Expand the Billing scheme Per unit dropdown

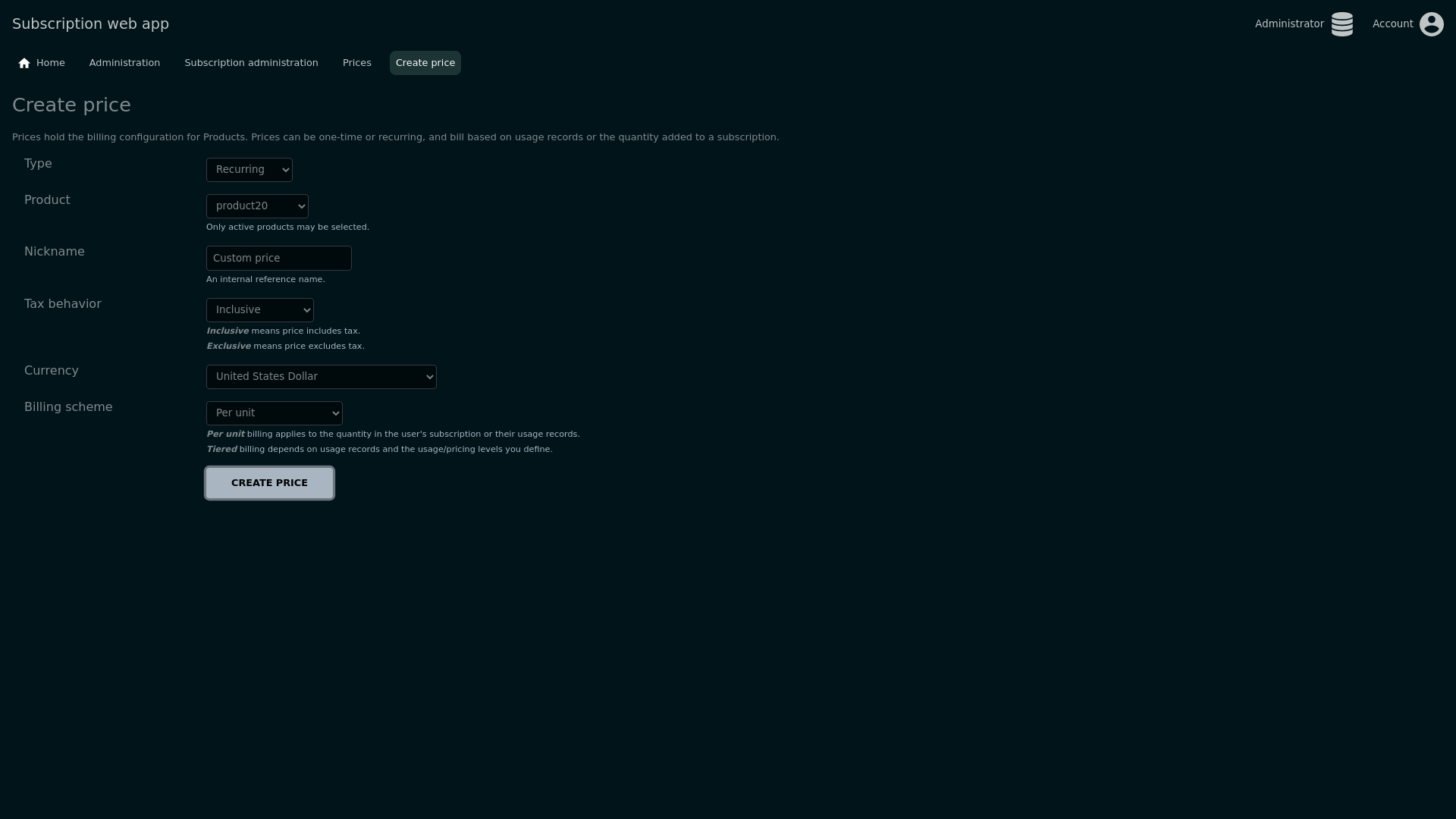274,413
